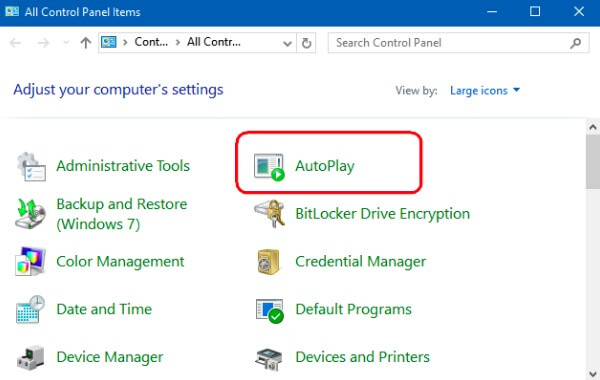Open Backup and Restore icon
Viewport: 600px width, 380px height.
(x=31, y=214)
